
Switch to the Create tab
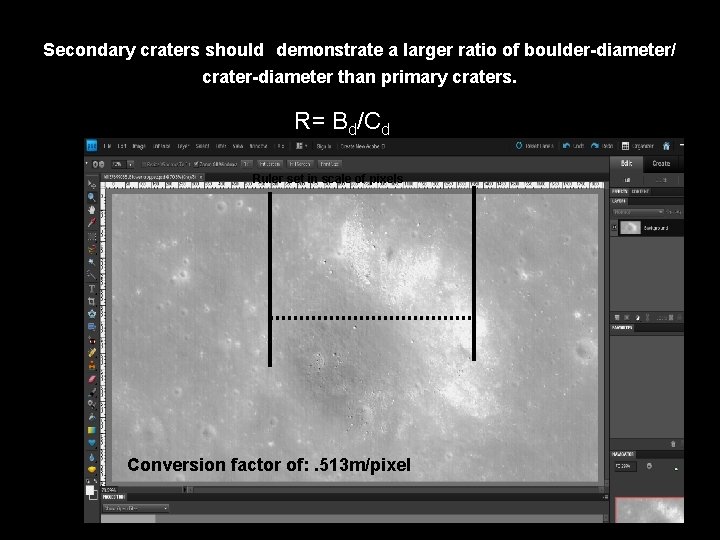click(661, 163)
